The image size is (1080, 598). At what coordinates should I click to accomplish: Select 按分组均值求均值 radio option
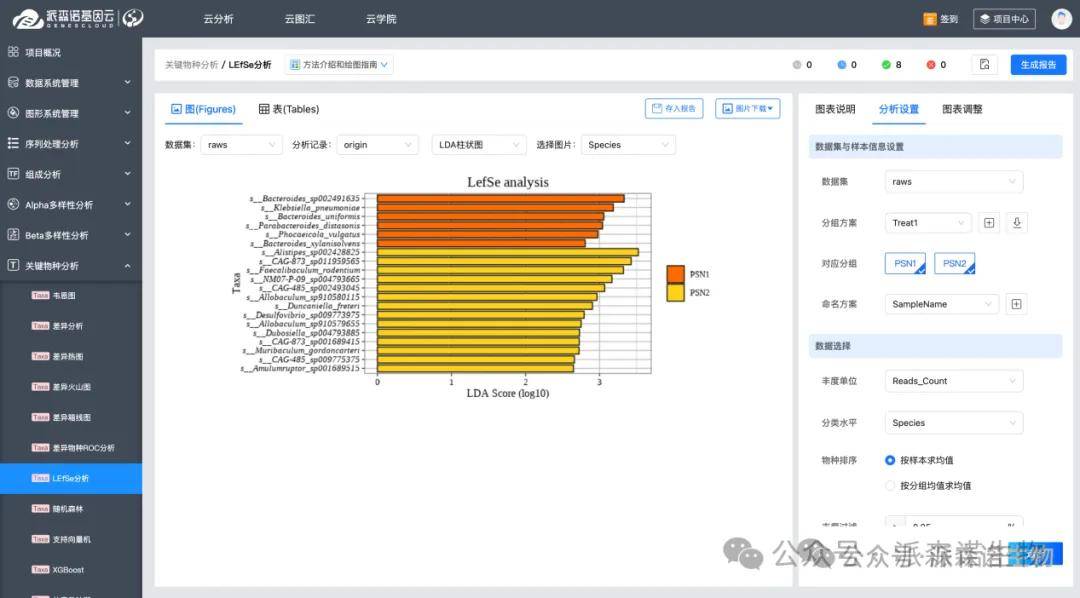point(890,486)
